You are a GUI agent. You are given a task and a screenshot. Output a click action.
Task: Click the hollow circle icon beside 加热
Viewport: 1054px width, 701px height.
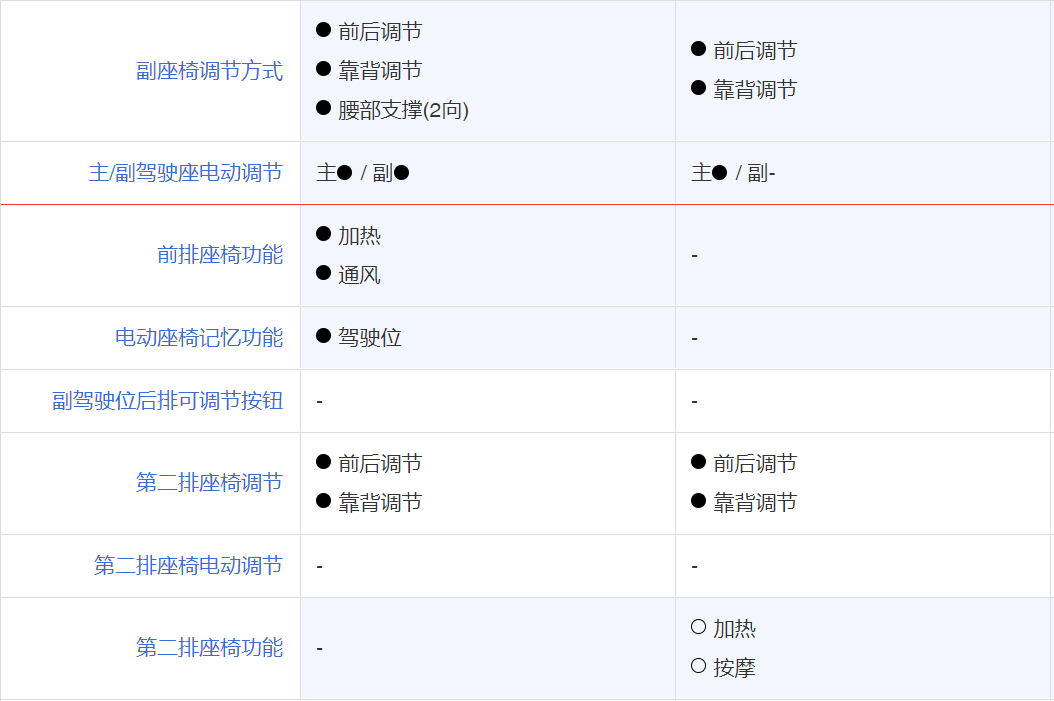coord(698,627)
